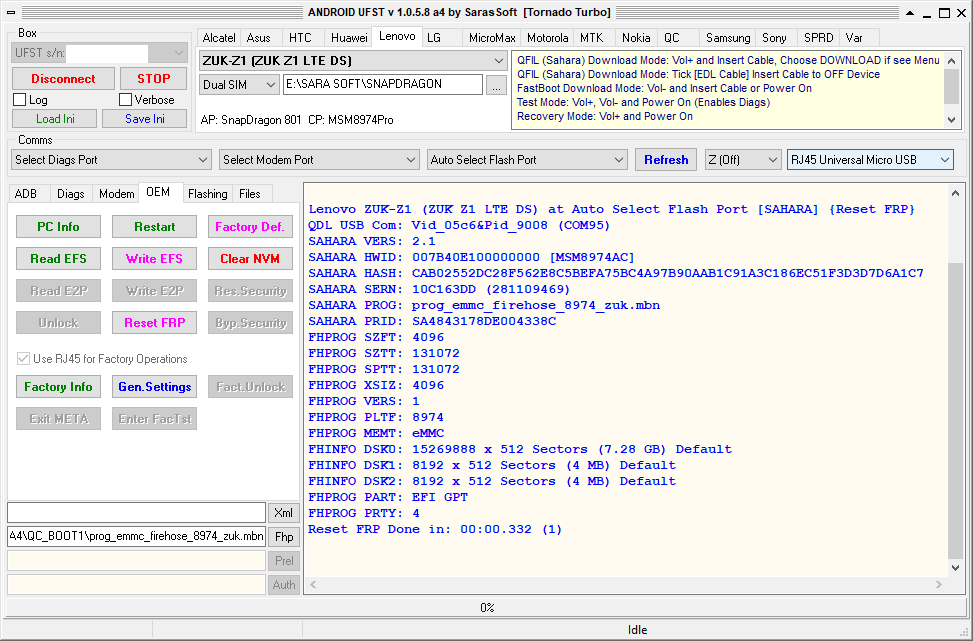This screenshot has width=973, height=641.
Task: Click the Refresh ports button
Action: pyautogui.click(x=666, y=159)
